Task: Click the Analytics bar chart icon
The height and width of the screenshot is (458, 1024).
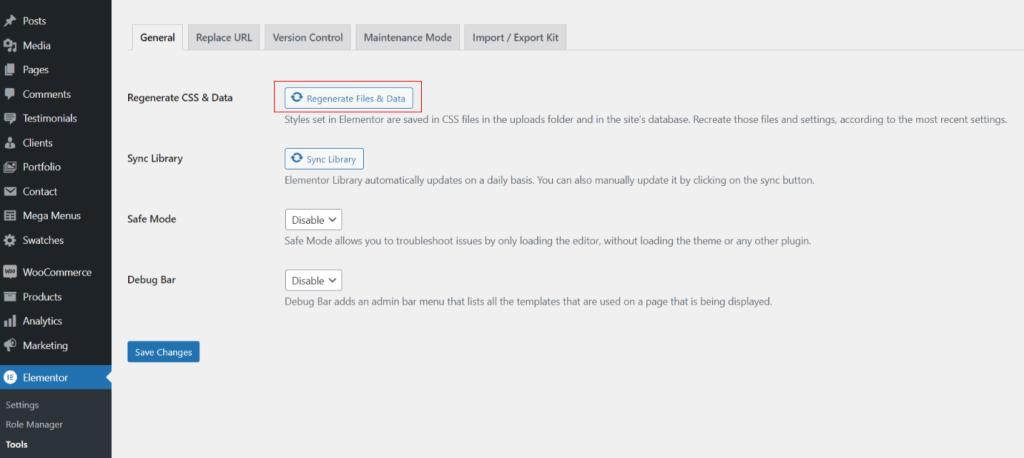Action: tap(10, 321)
